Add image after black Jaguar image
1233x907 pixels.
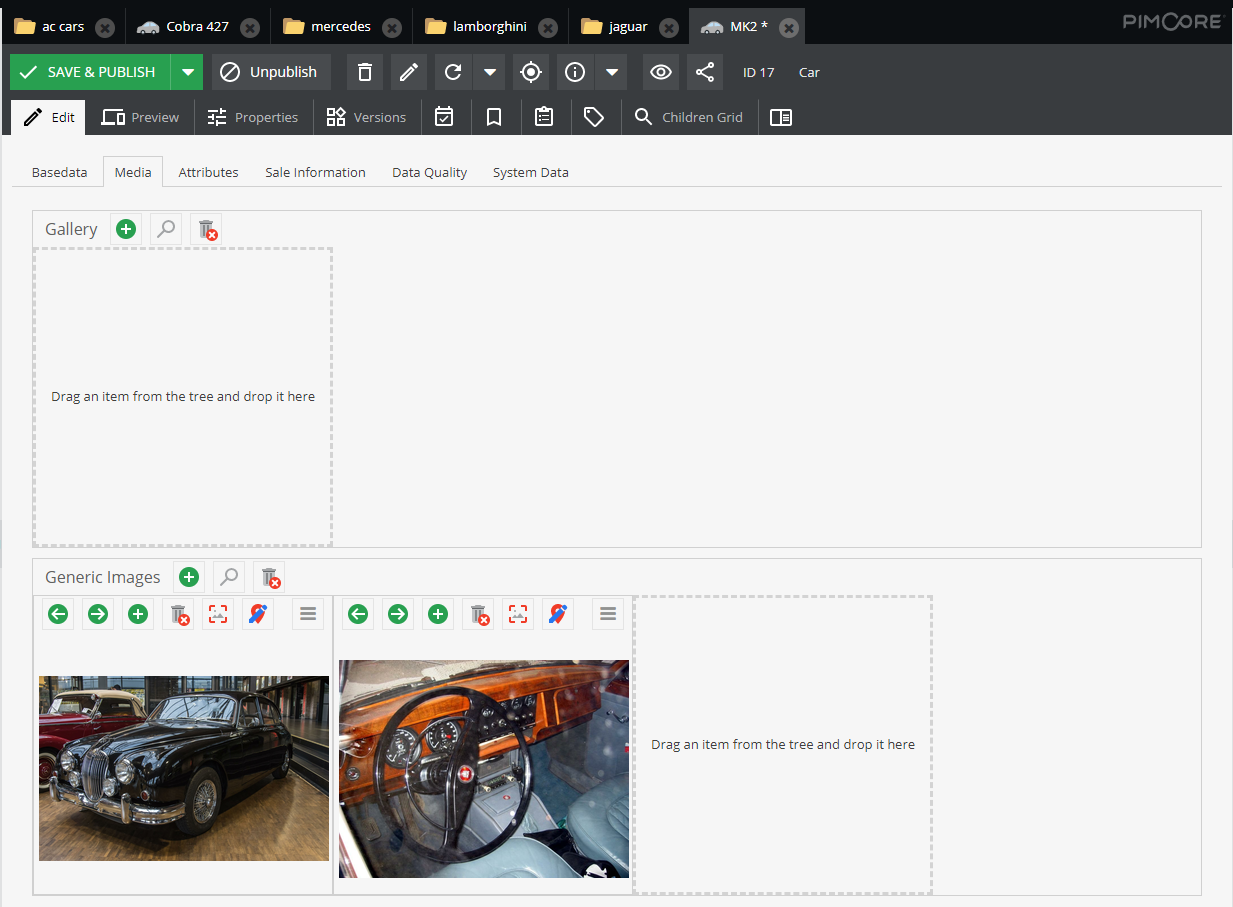[138, 614]
